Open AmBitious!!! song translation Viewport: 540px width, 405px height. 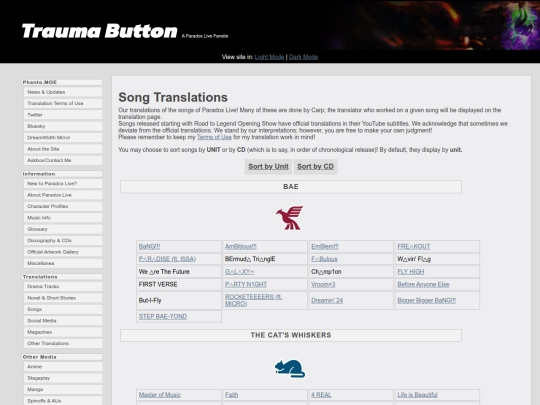[241, 247]
